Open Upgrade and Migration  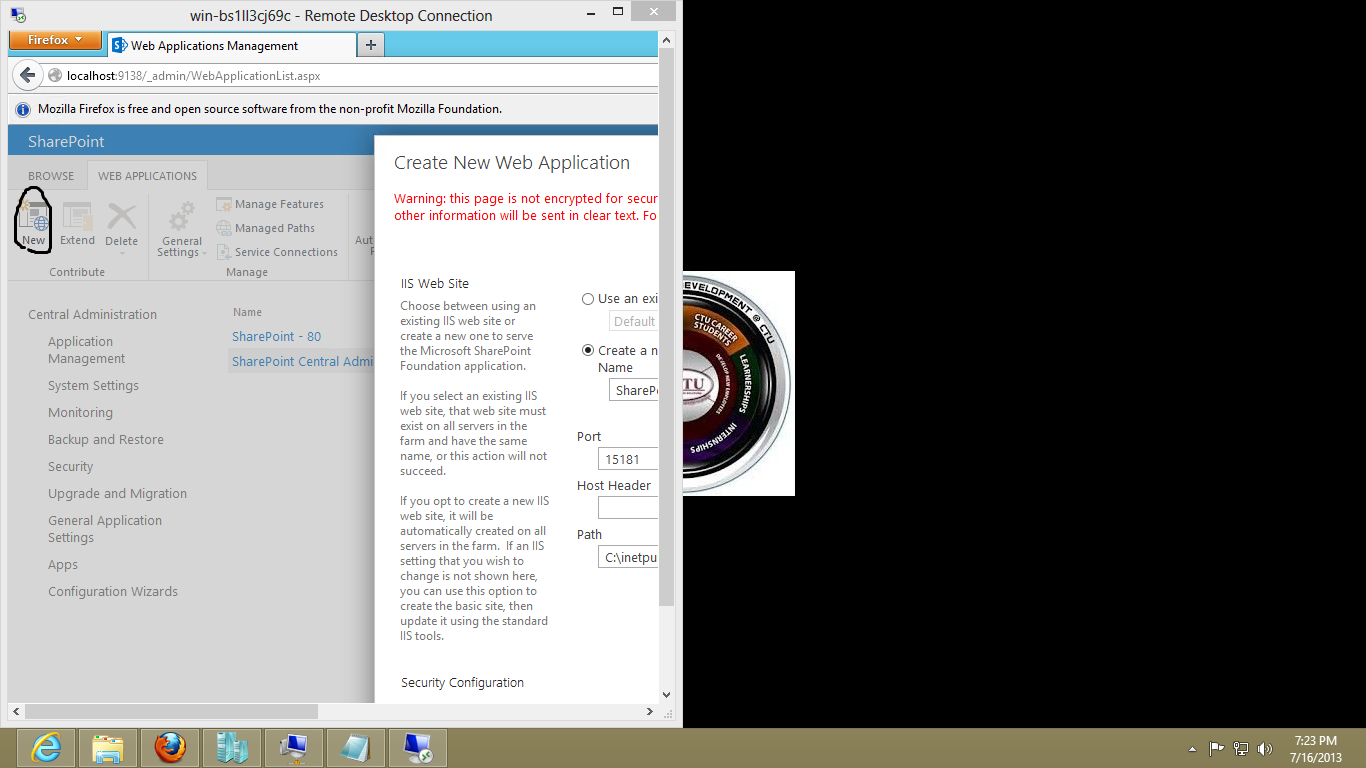[117, 493]
